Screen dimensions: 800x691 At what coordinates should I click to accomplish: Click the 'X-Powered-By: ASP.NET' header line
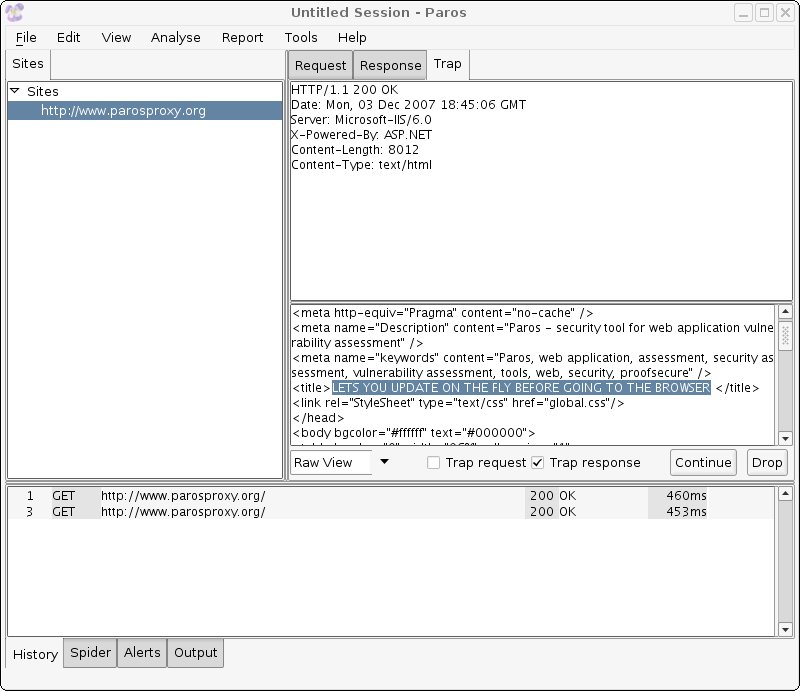(361, 135)
